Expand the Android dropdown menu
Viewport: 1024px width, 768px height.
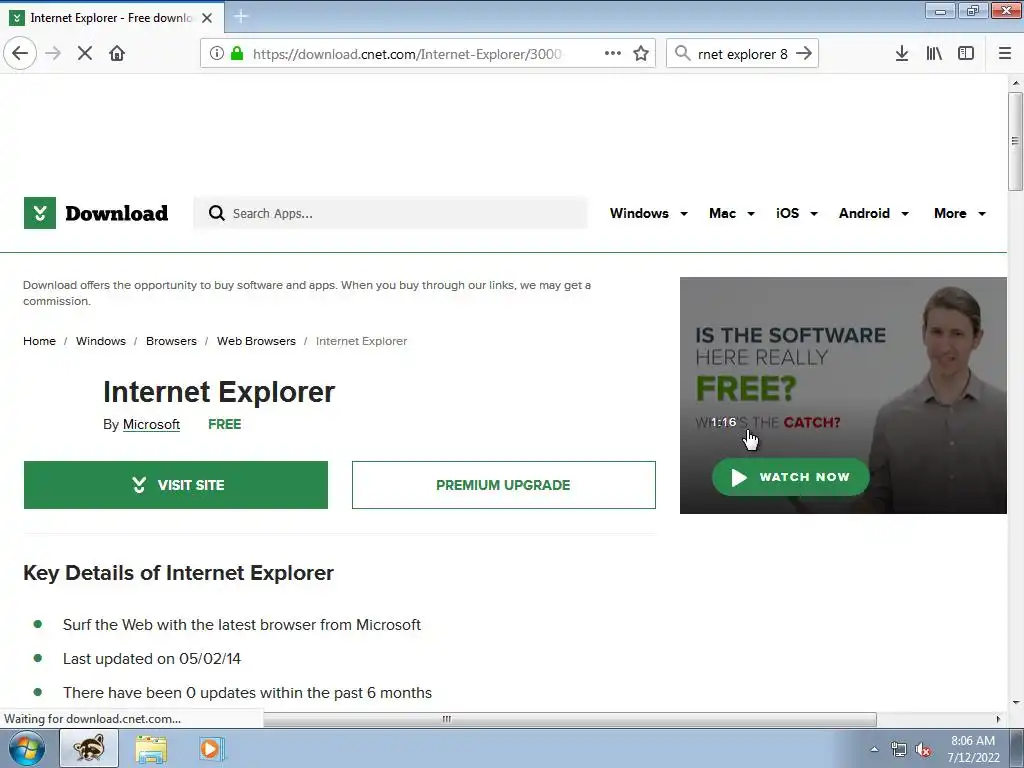[x=874, y=214]
